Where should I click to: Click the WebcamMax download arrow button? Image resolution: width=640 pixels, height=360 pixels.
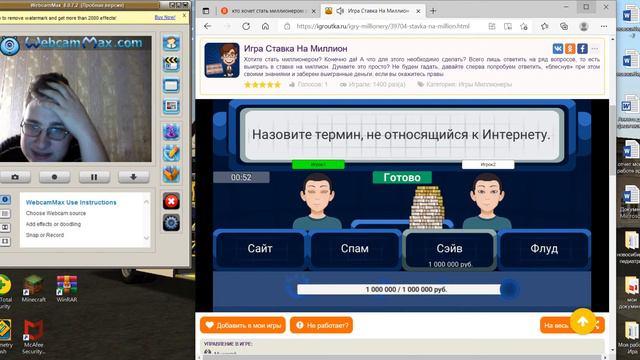133,177
